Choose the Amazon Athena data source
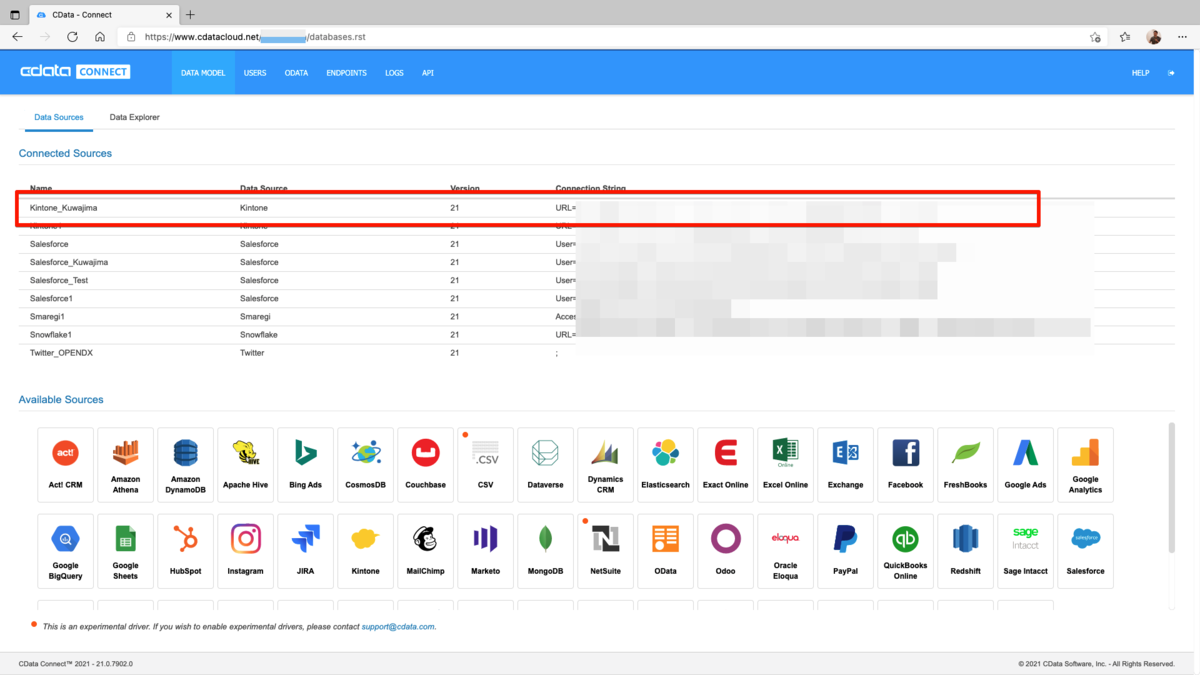Image resolution: width=1200 pixels, height=675 pixels. coord(125,465)
